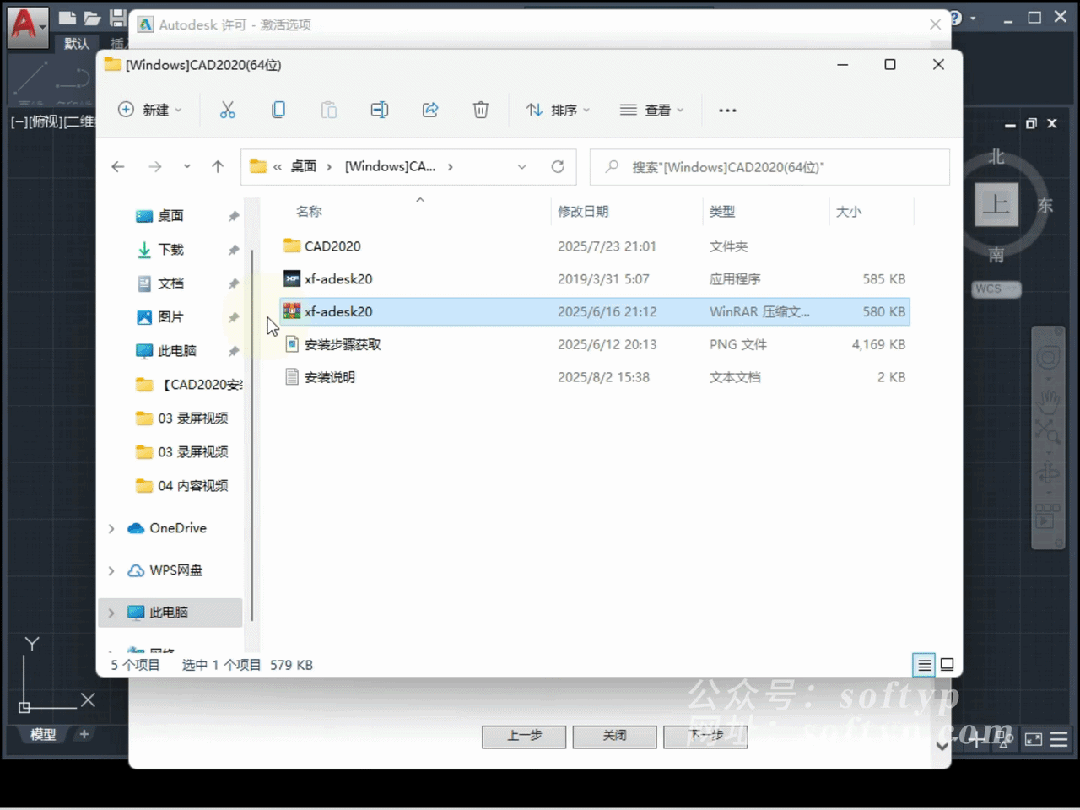Click the Share icon in Explorer toolbar
Screen dimensions: 1080x810
tap(430, 110)
